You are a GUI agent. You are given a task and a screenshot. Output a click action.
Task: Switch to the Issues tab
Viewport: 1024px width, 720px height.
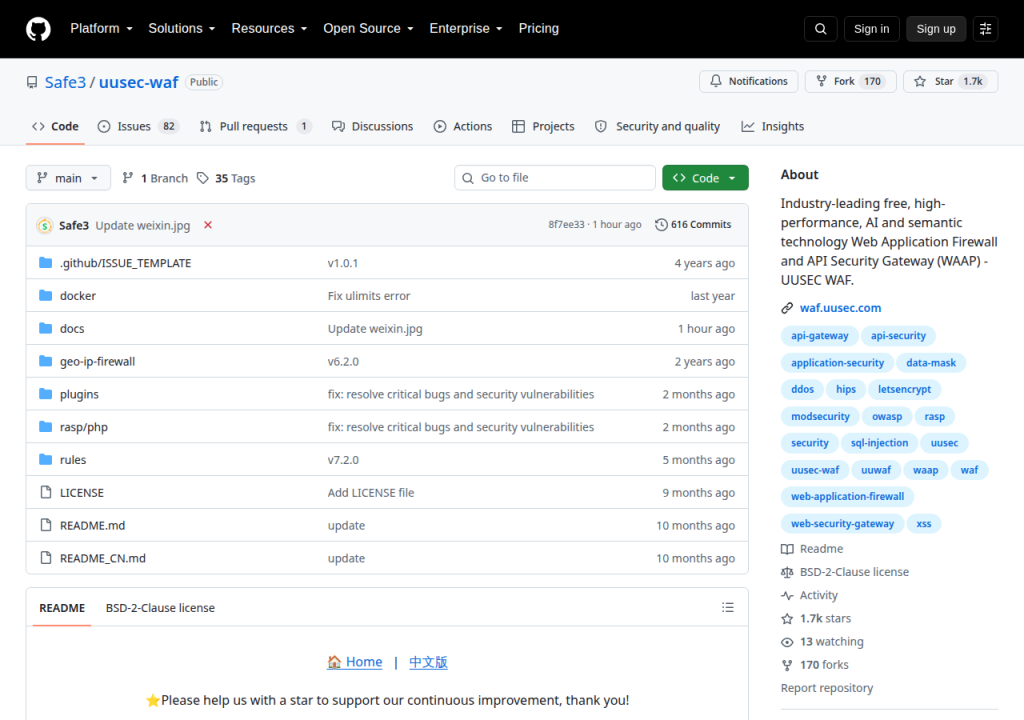tap(138, 126)
